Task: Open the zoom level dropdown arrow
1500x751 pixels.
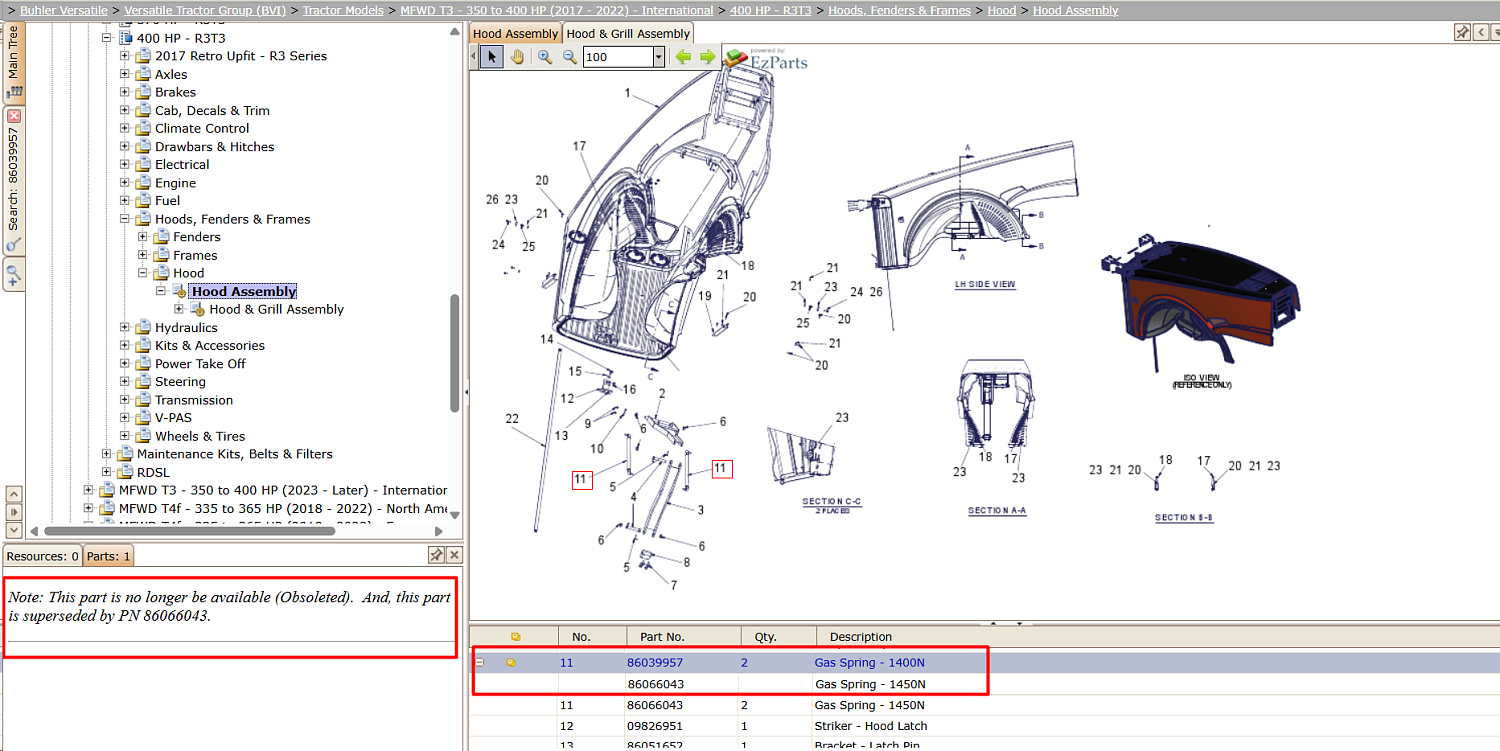Action: (659, 57)
